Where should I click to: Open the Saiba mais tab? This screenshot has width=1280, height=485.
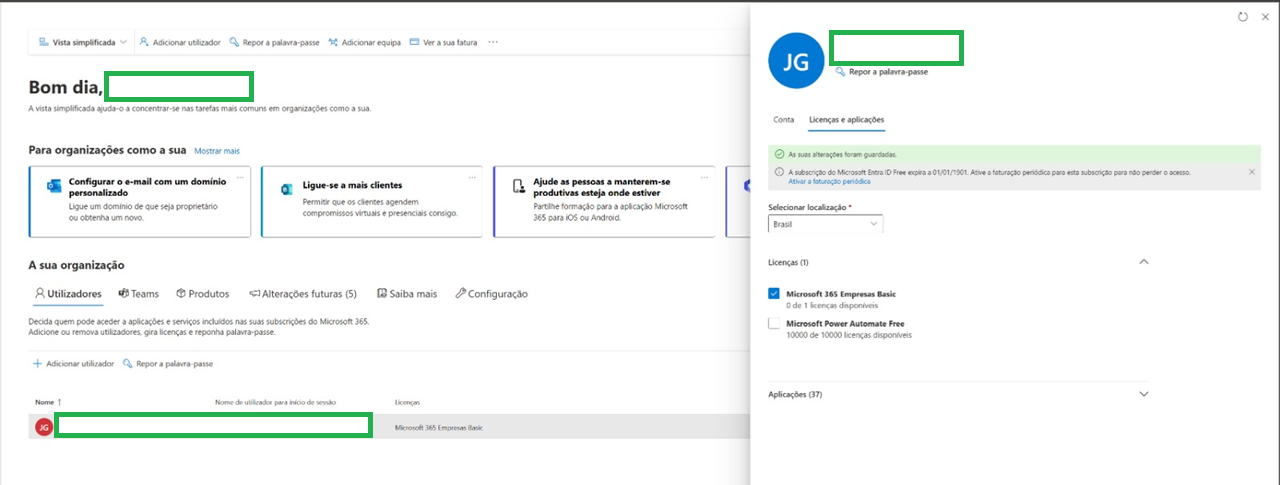(407, 294)
